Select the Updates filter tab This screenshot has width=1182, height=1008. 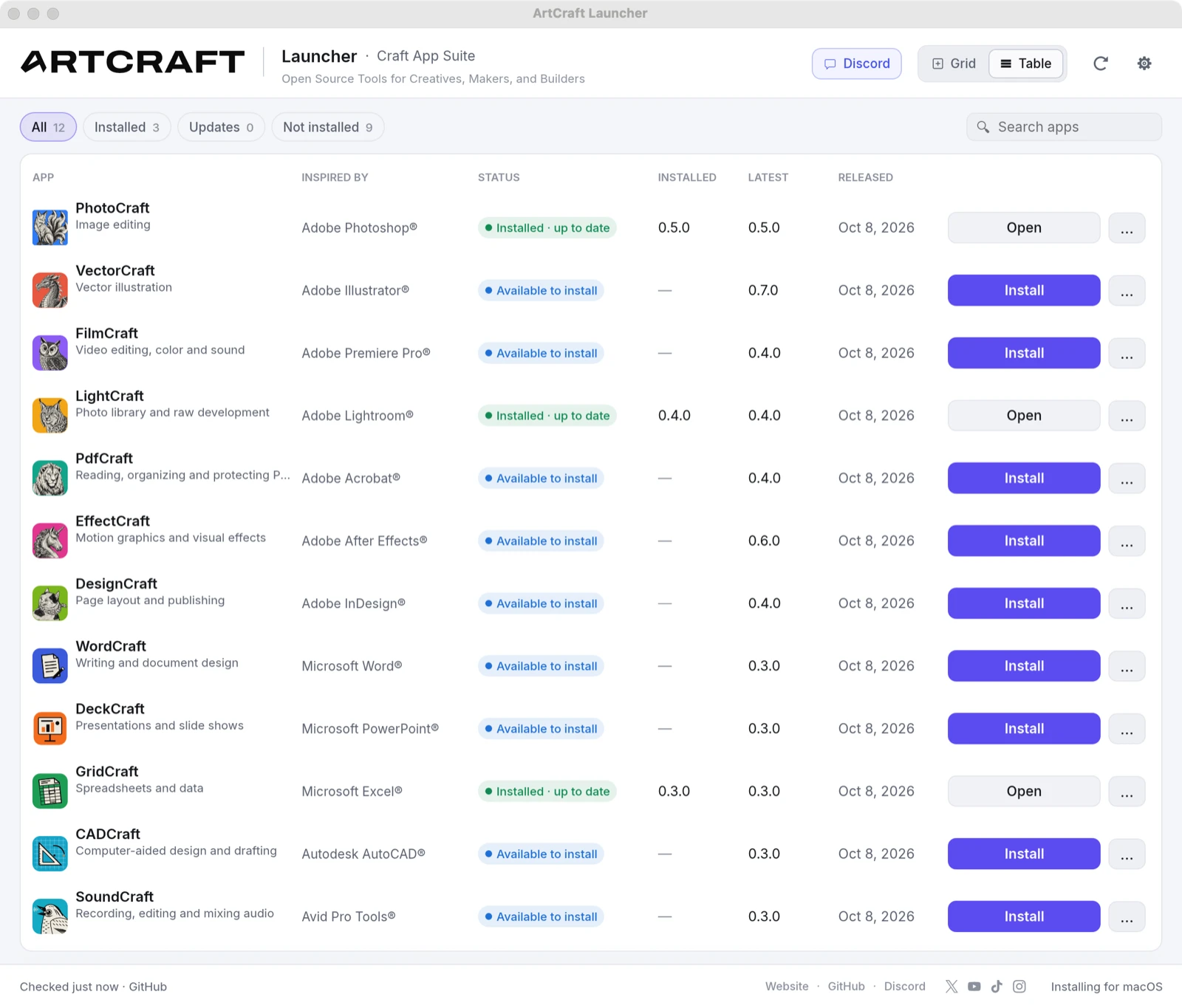[x=221, y=127]
